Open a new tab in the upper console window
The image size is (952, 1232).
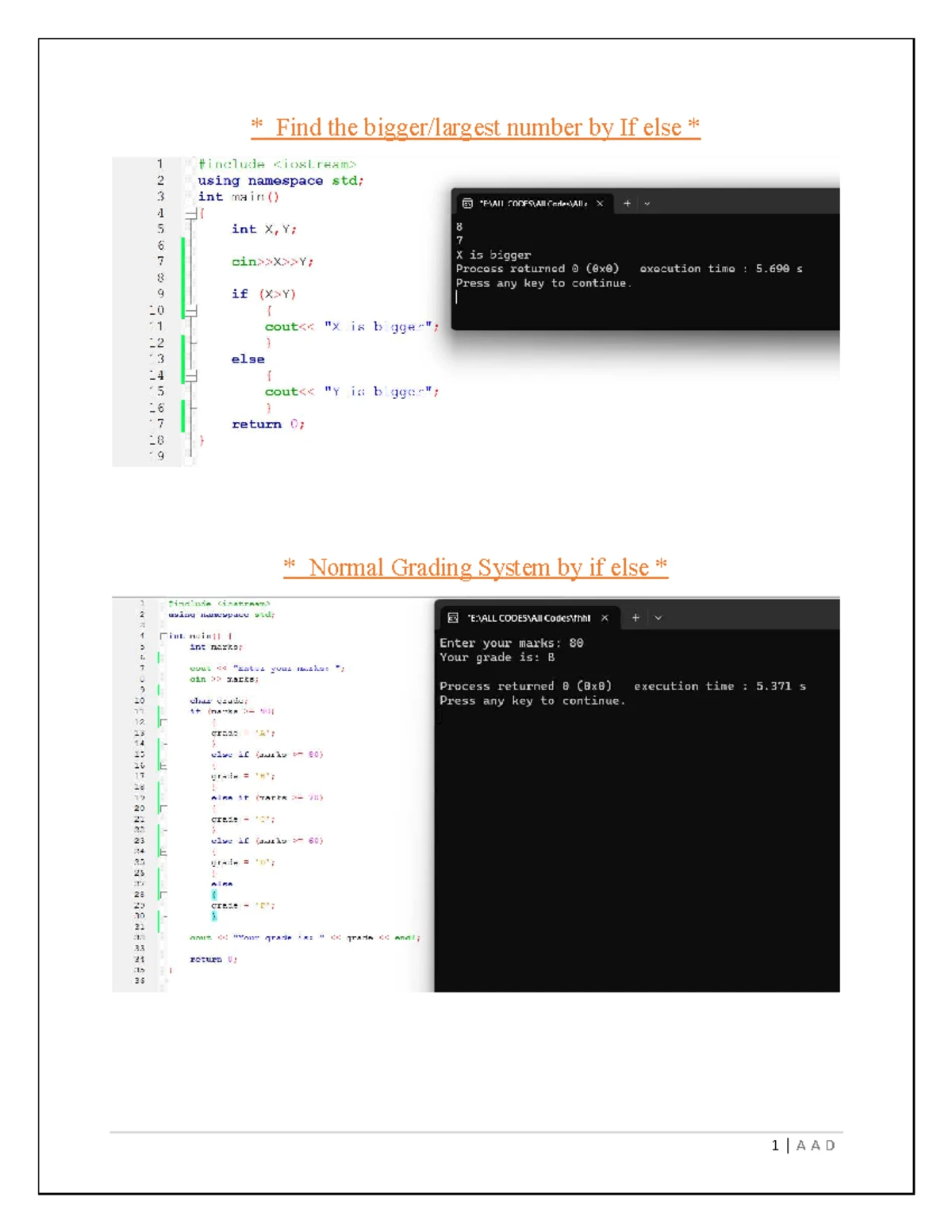click(x=628, y=204)
